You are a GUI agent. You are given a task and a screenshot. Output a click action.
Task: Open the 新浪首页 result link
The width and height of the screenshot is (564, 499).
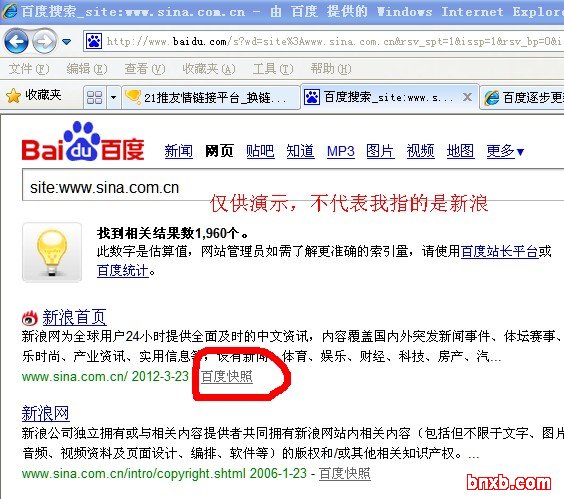click(x=74, y=317)
